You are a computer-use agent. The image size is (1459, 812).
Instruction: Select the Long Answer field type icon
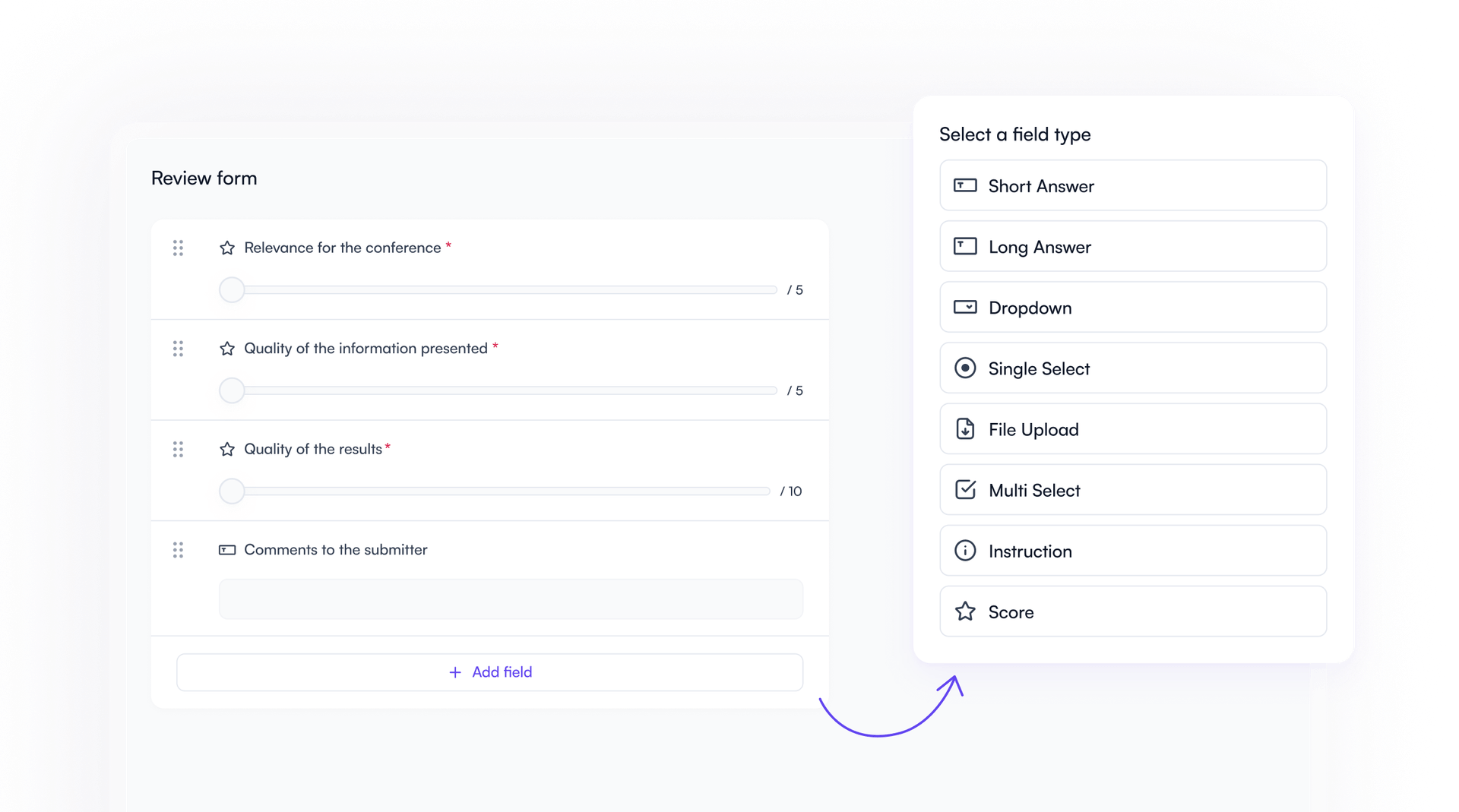966,246
